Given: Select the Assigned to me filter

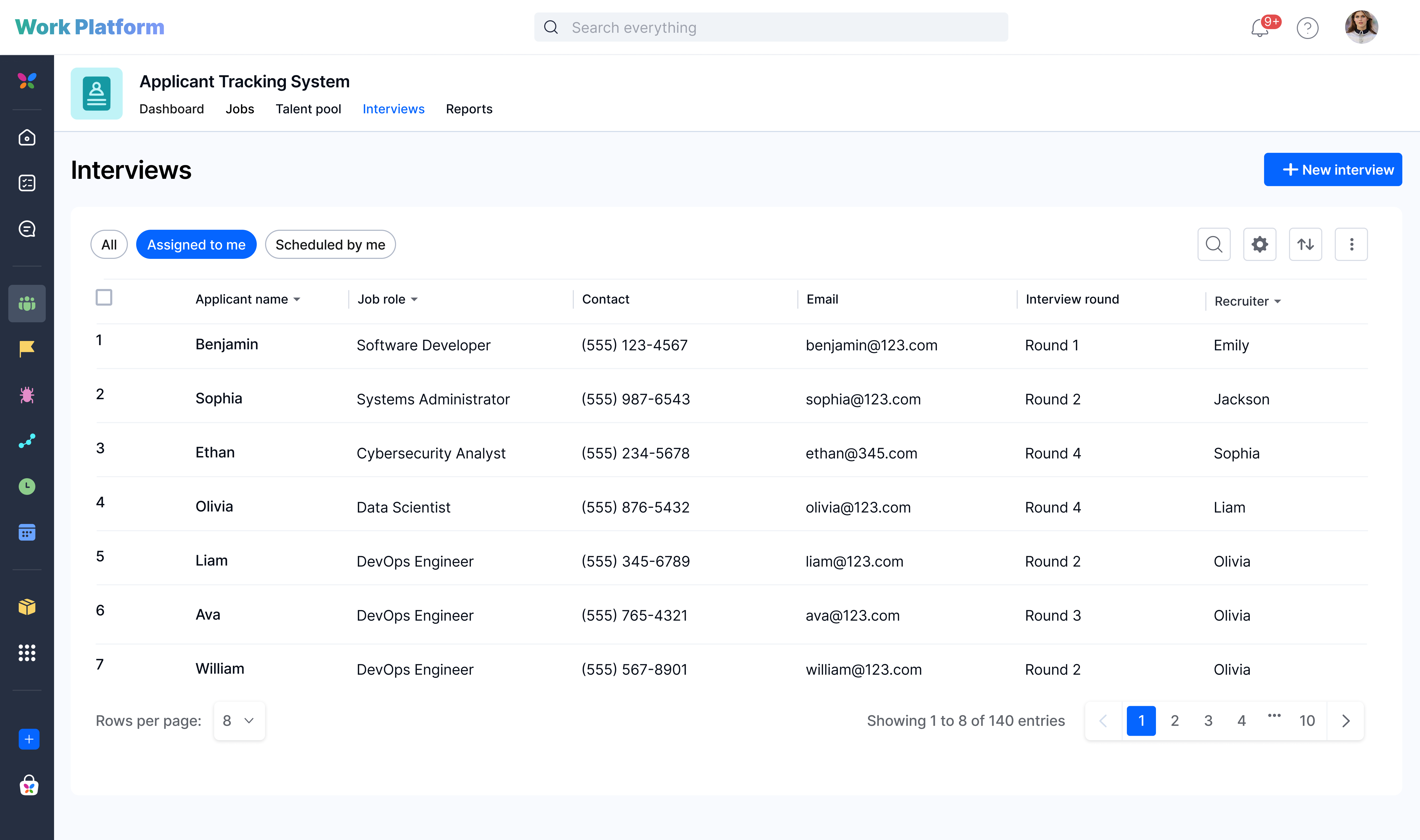Looking at the screenshot, I should tap(196, 245).
